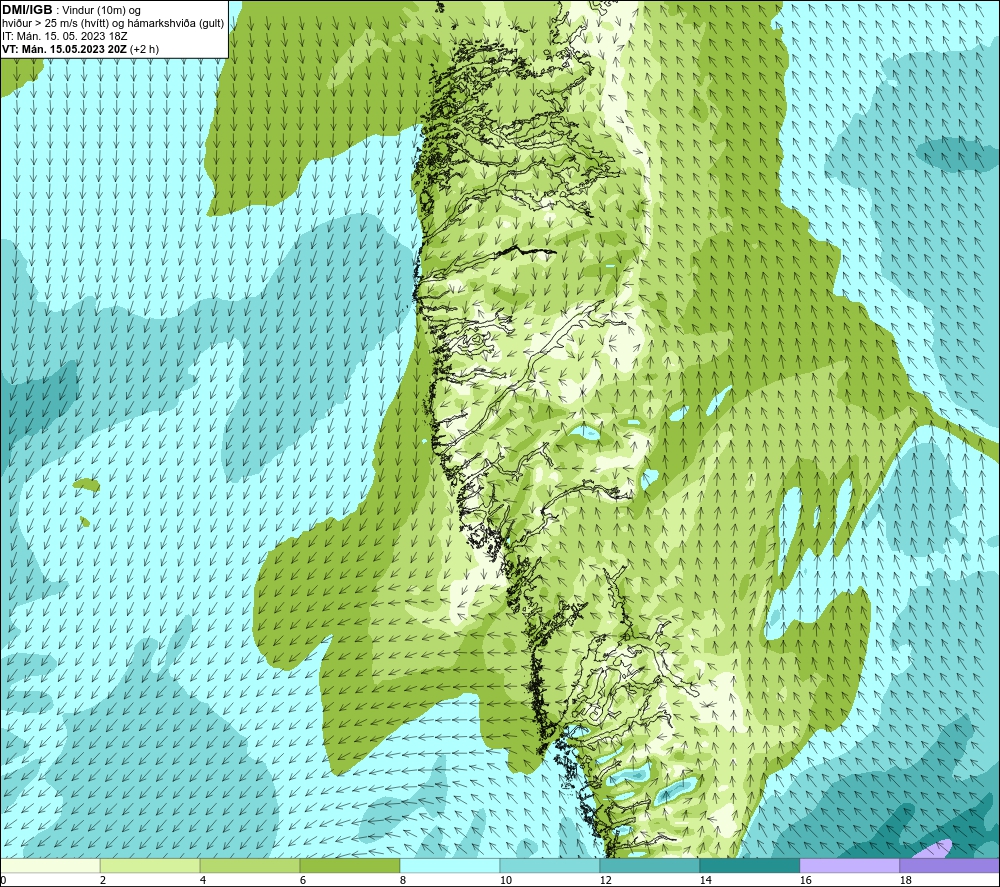Click the 0–2 m/s pale yellow legend swatch
1000x887 pixels.
[x=50, y=865]
